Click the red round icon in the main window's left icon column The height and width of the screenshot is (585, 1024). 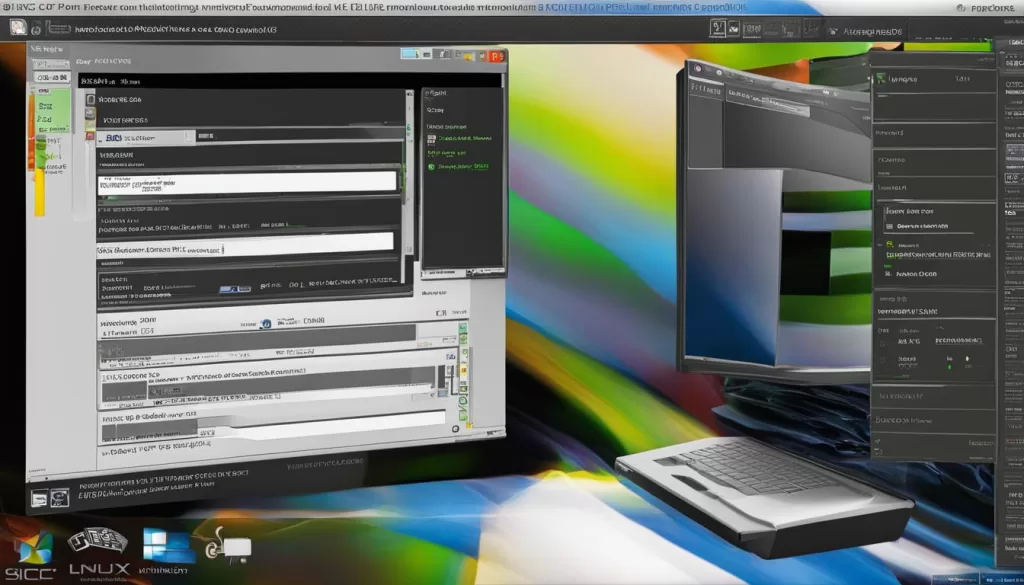[x=90, y=138]
